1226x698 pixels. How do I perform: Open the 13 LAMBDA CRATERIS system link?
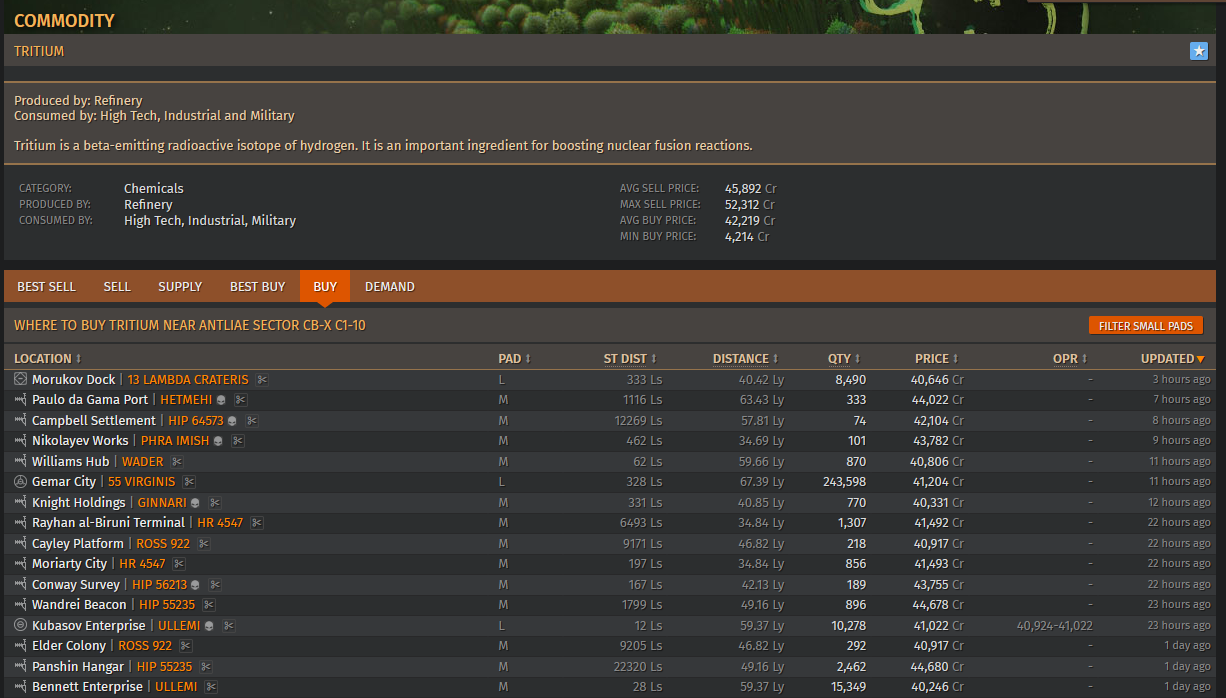click(188, 380)
